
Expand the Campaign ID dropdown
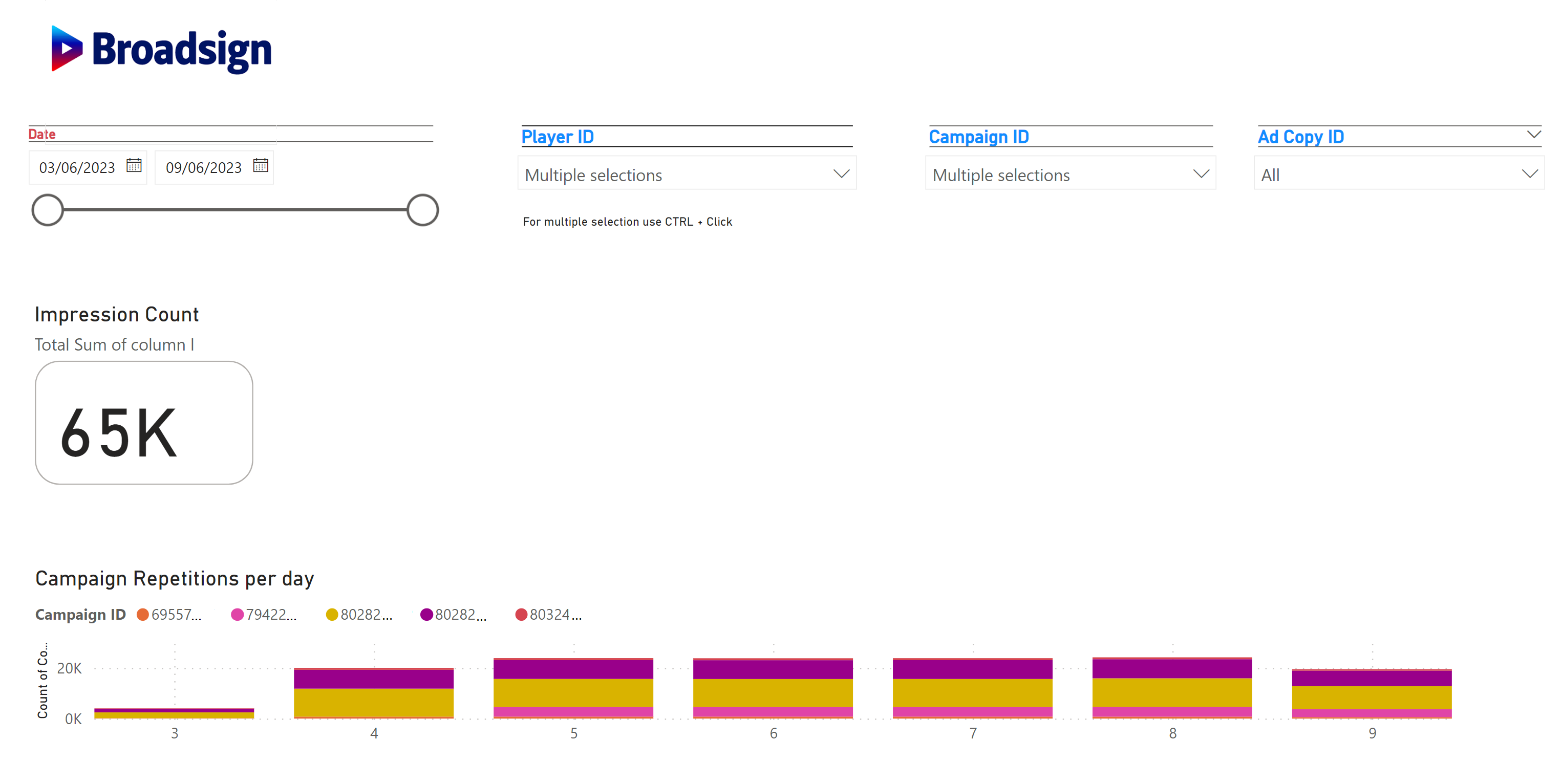pos(1200,174)
